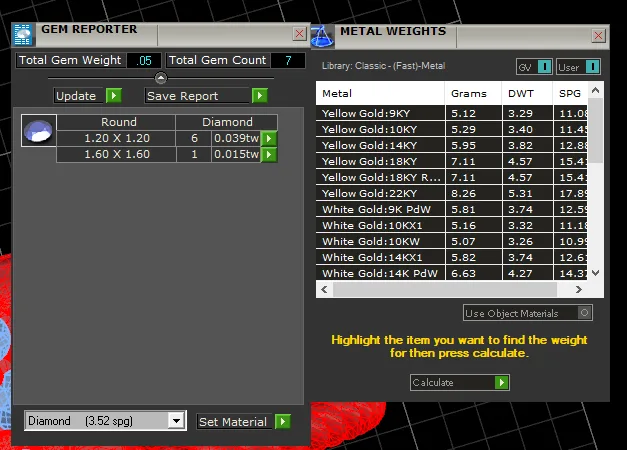Image resolution: width=627 pixels, height=450 pixels.
Task: Sort by the SPG column header
Action: [x=570, y=93]
